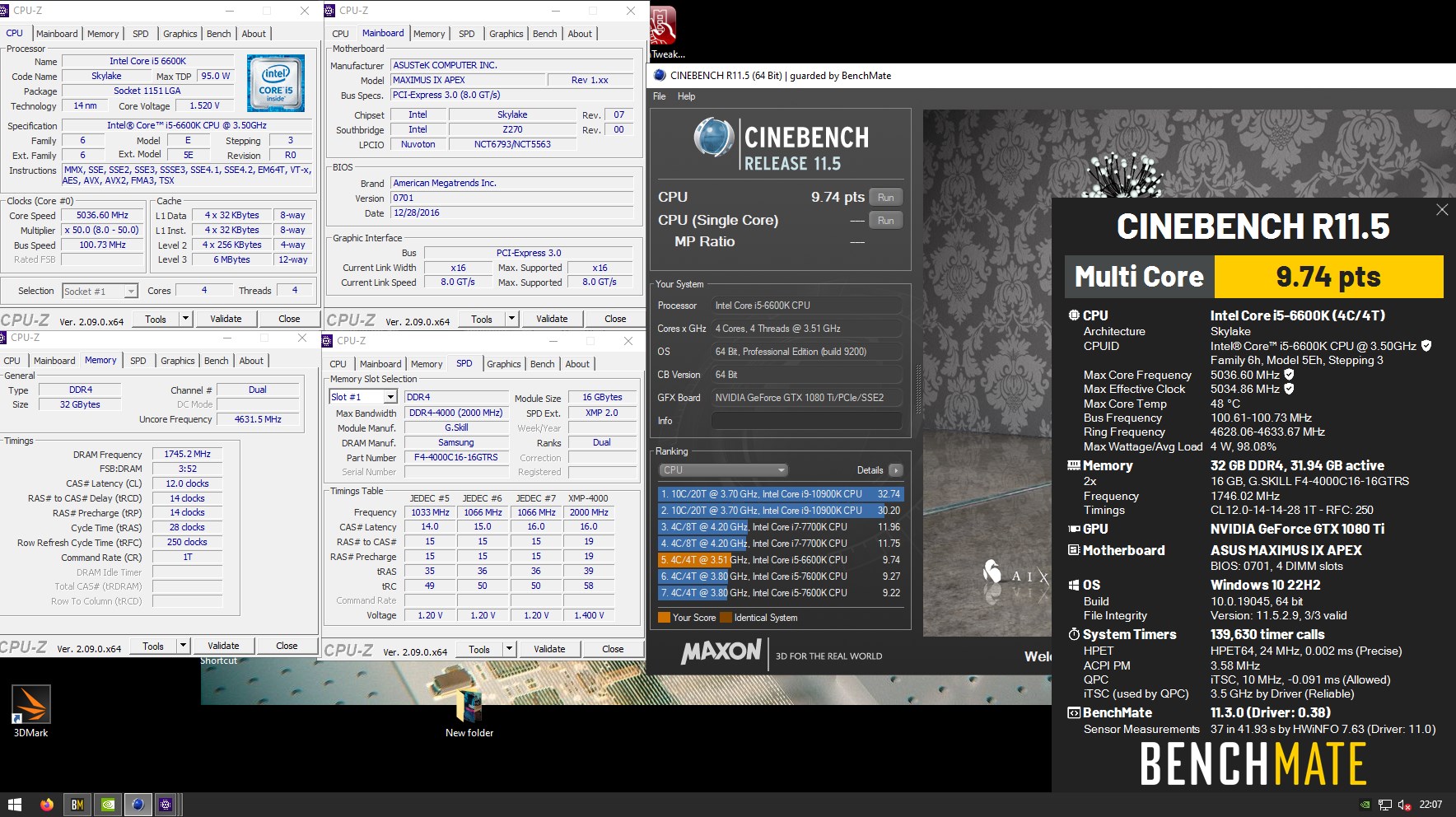Viewport: 1456px width, 817px height.
Task: Click the Part Number F4-4000C16-16GTRS field
Action: point(455,457)
